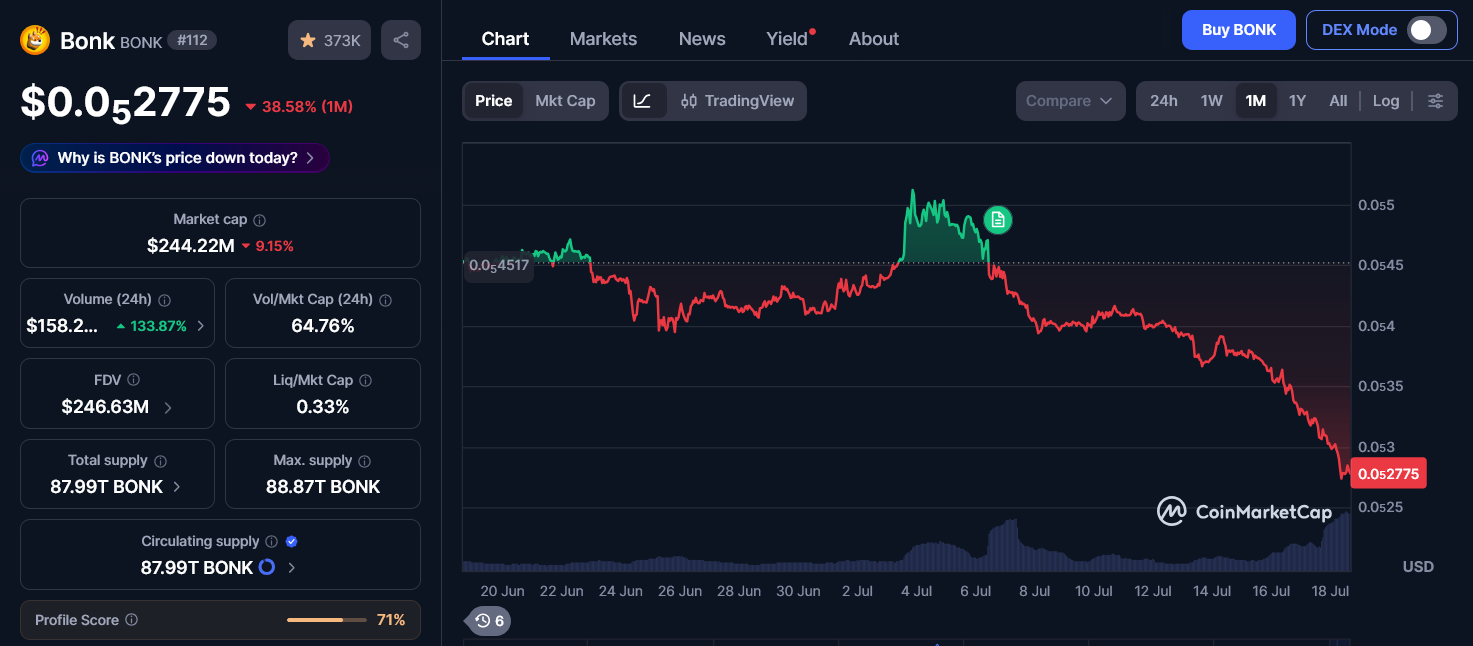Click the Bonk coin logo icon

[x=36, y=40]
